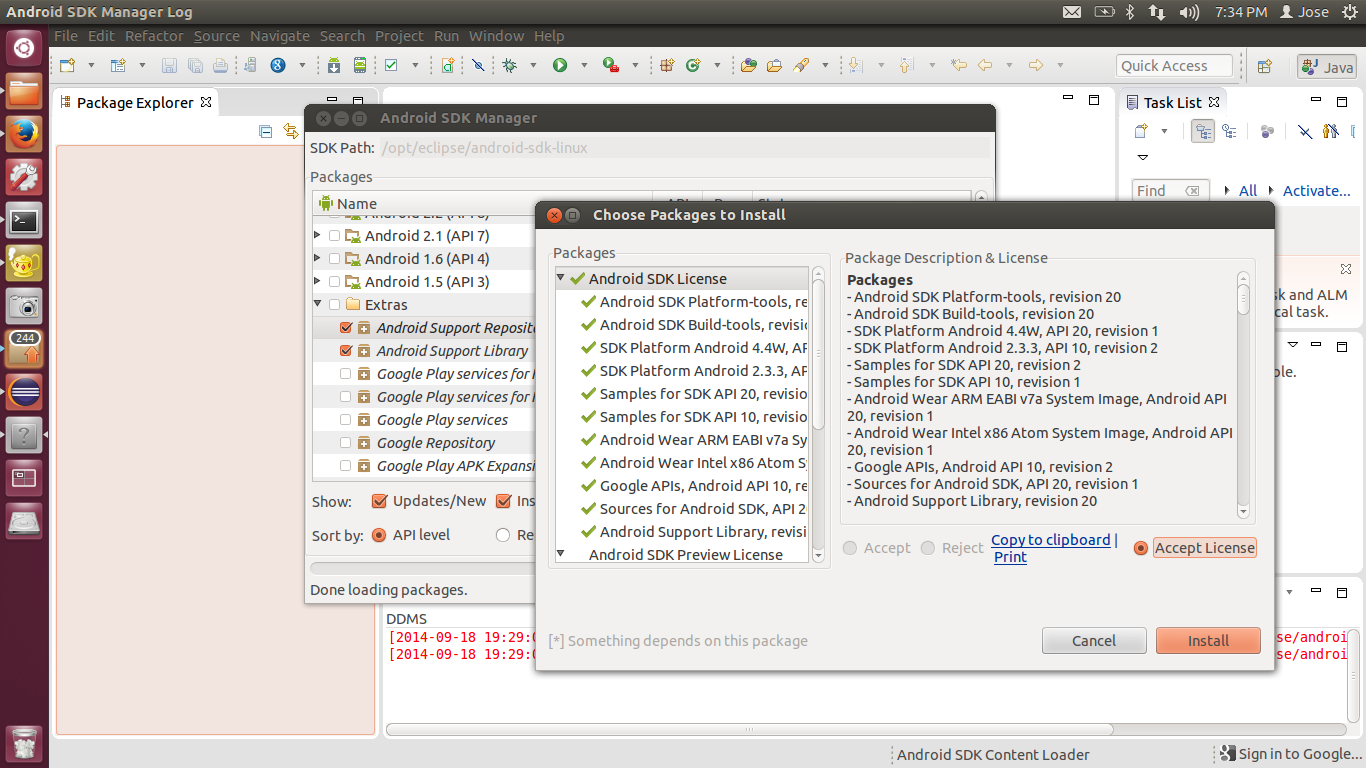The height and width of the screenshot is (768, 1366).
Task: Toggle the Updates/New show checkbox
Action: tap(379, 501)
